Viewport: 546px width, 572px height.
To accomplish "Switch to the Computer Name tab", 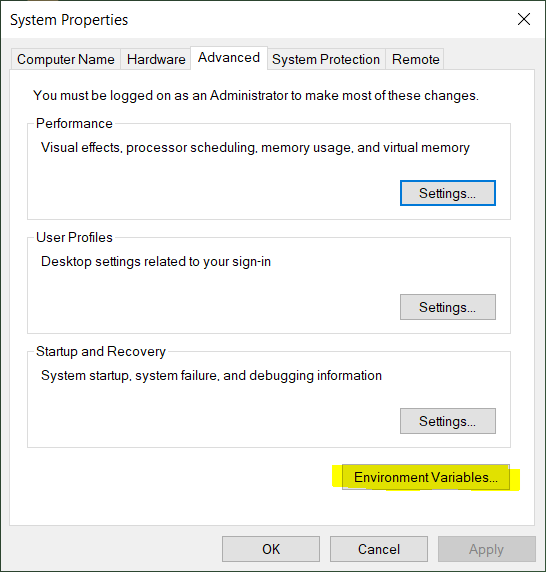I will (x=66, y=59).
